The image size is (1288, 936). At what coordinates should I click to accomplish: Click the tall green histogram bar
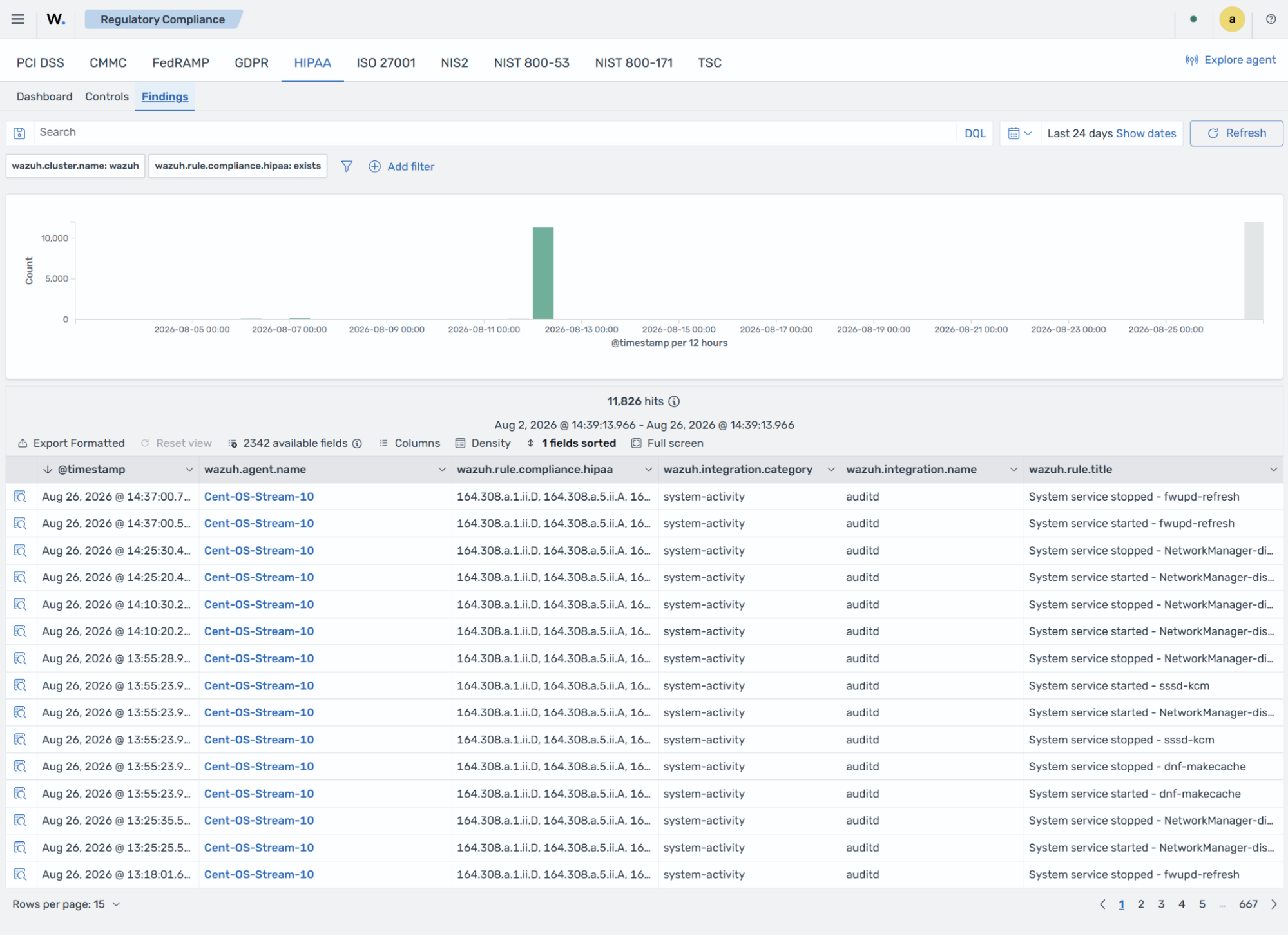[543, 273]
